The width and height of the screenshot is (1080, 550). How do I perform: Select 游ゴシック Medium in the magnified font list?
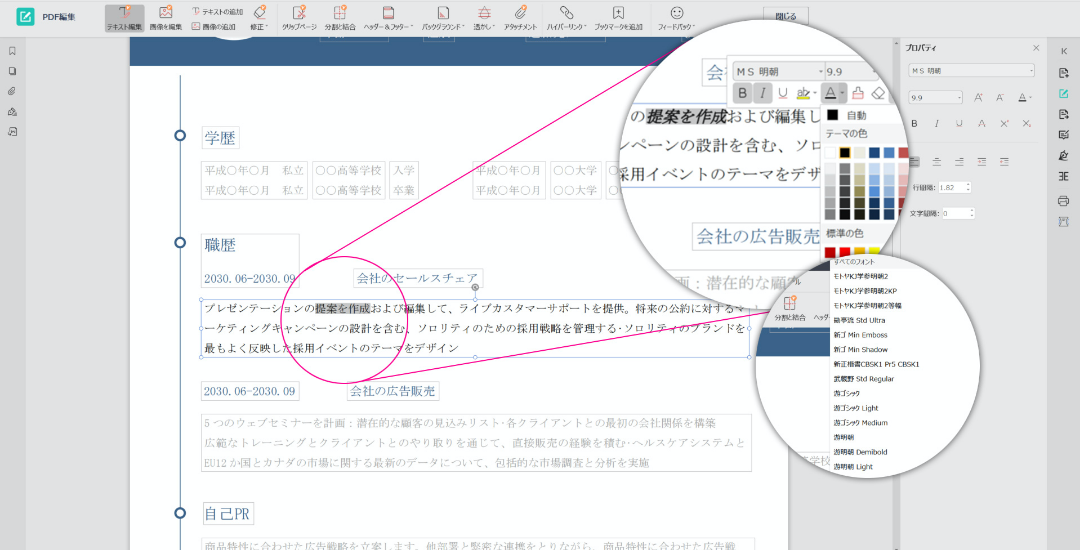(860, 423)
